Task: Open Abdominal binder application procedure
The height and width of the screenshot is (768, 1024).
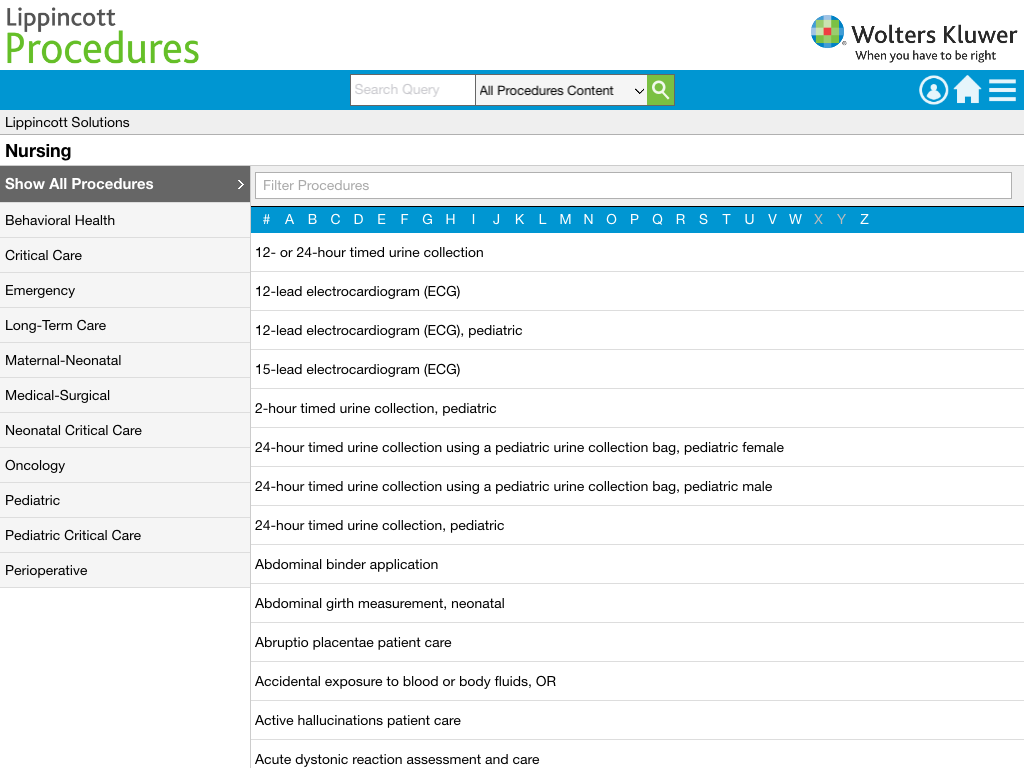Action: (x=637, y=564)
